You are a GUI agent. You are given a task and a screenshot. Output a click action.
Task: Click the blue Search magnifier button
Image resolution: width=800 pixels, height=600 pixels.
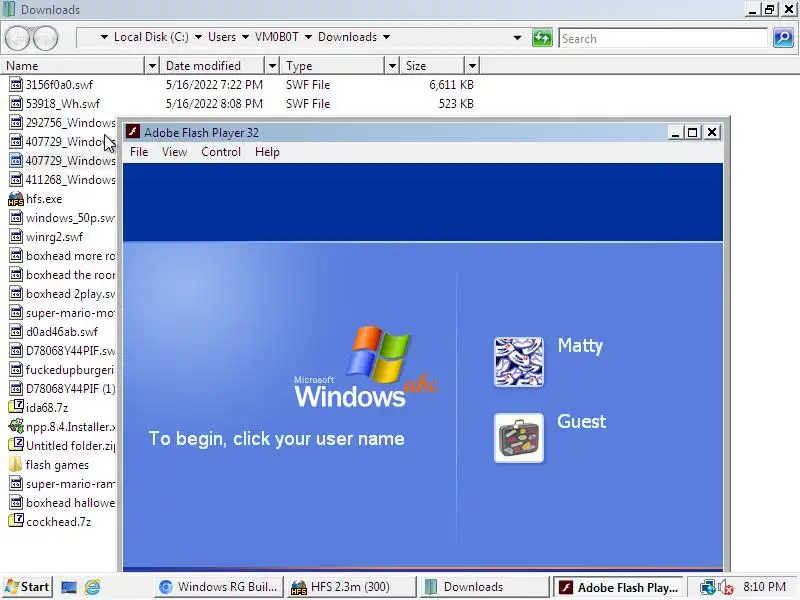click(783, 38)
